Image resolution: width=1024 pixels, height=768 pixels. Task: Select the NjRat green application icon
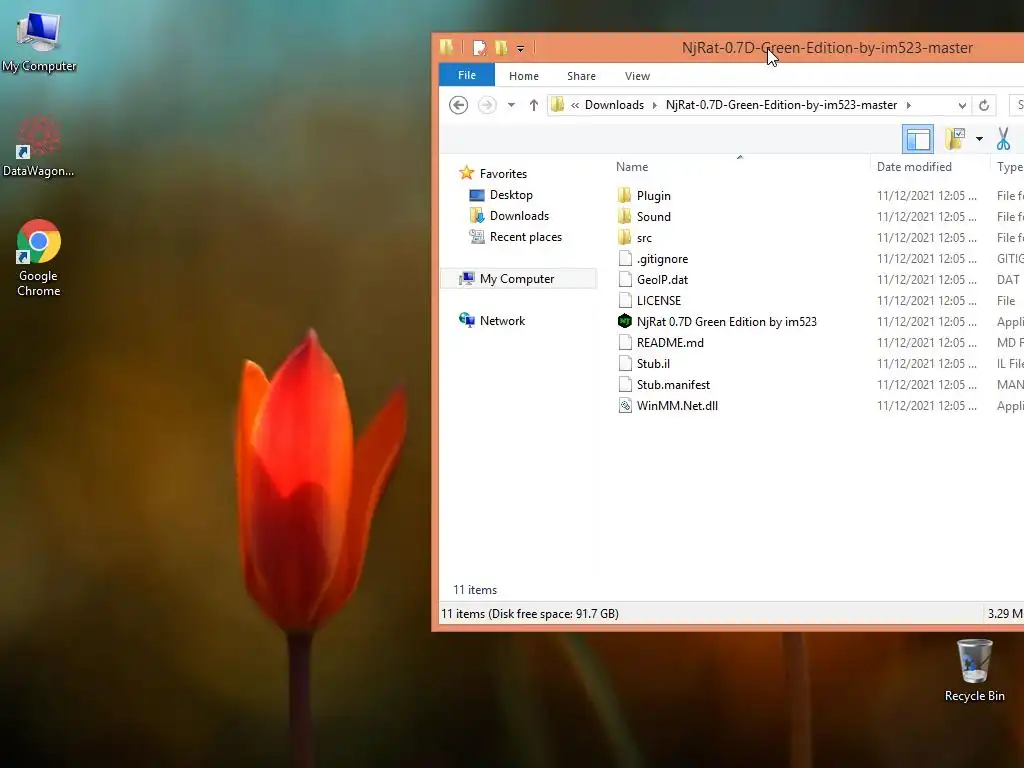[x=625, y=321]
